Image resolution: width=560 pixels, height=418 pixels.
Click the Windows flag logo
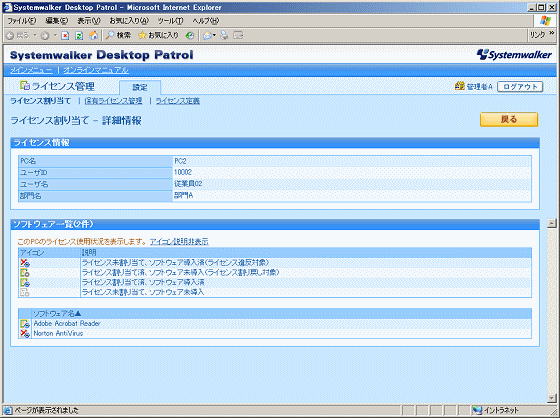coord(545,21)
